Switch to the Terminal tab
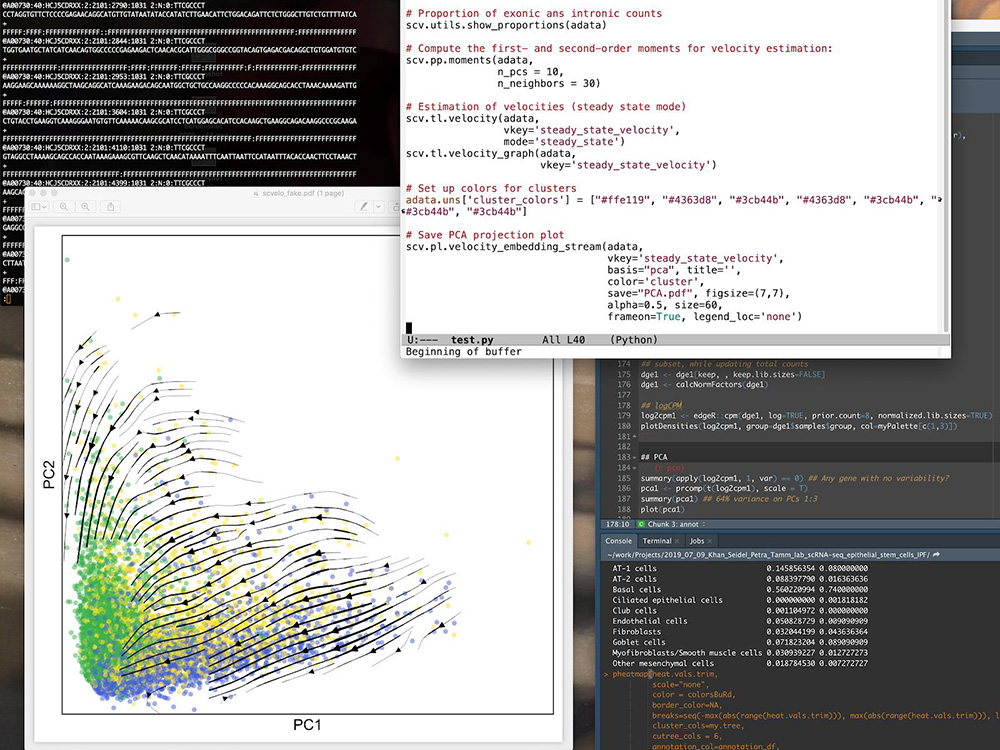 pos(656,540)
